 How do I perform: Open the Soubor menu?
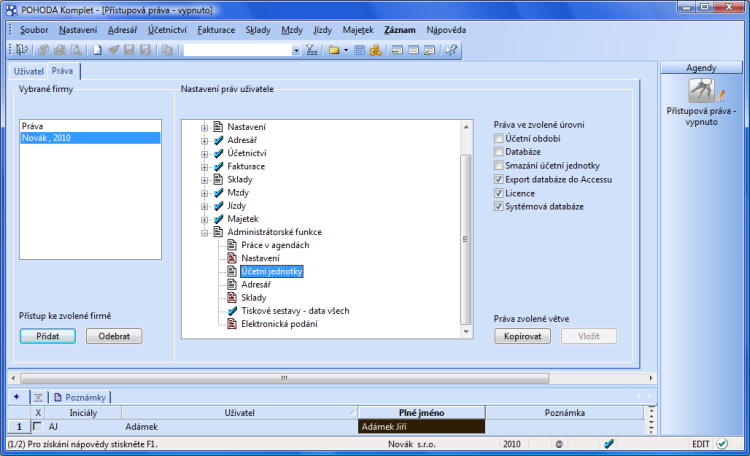[x=34, y=30]
